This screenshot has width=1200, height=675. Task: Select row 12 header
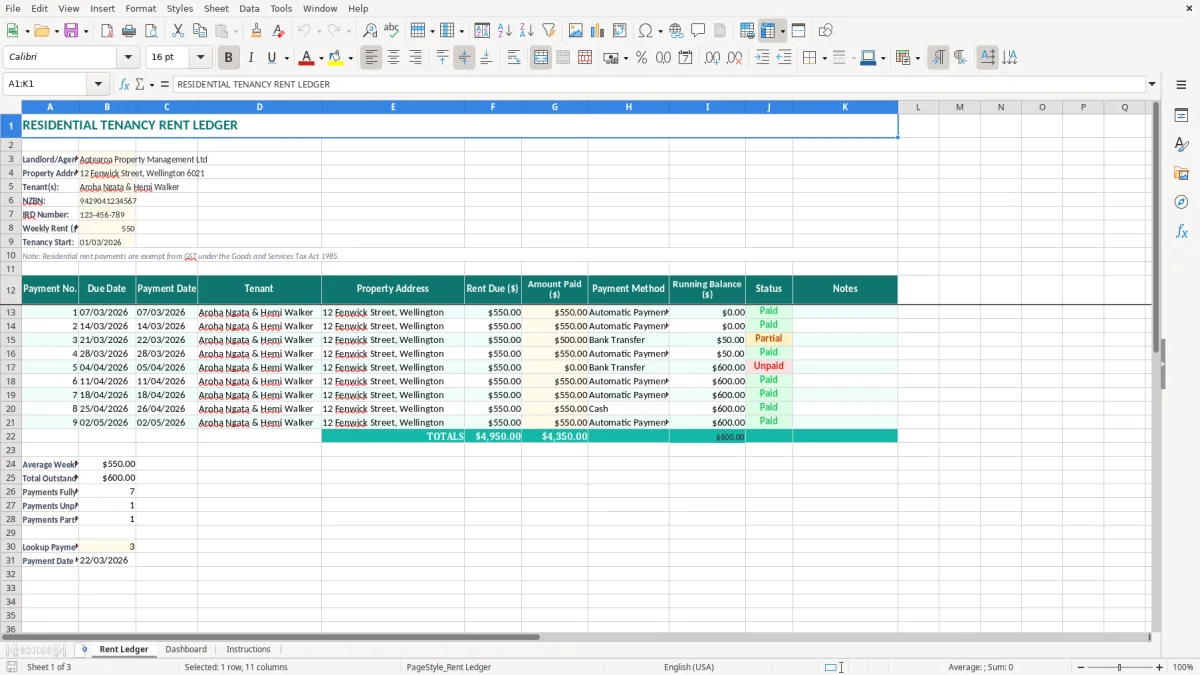pos(11,290)
